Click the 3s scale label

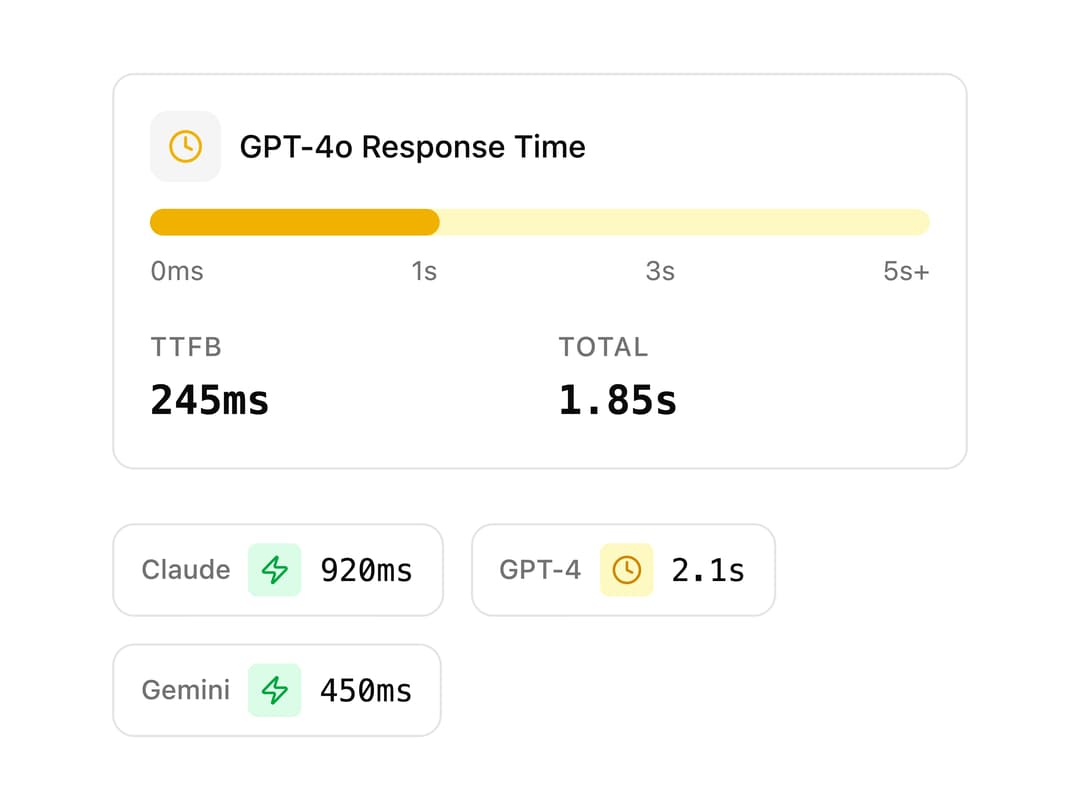(x=660, y=271)
